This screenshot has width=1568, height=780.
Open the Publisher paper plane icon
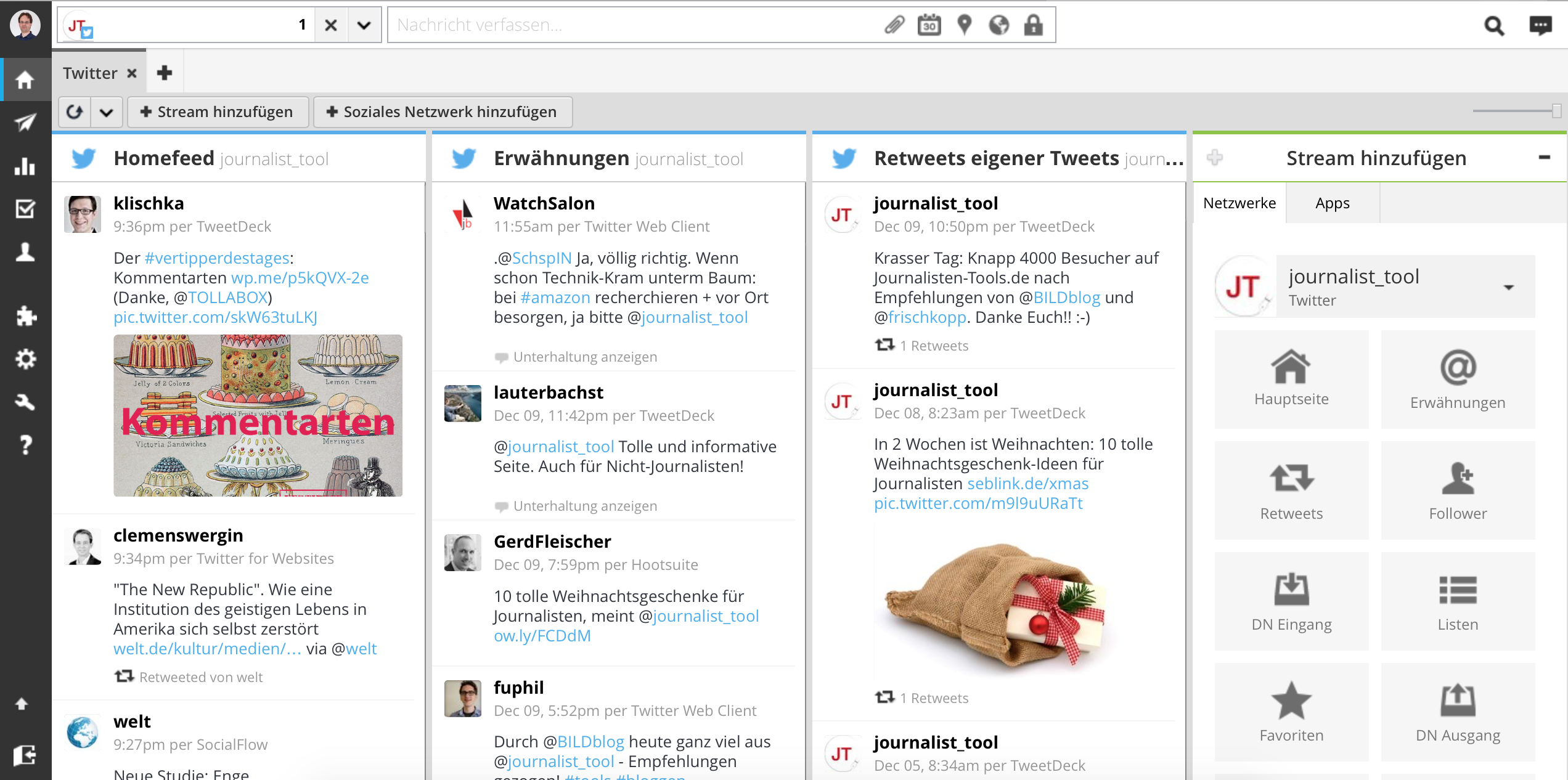25,123
